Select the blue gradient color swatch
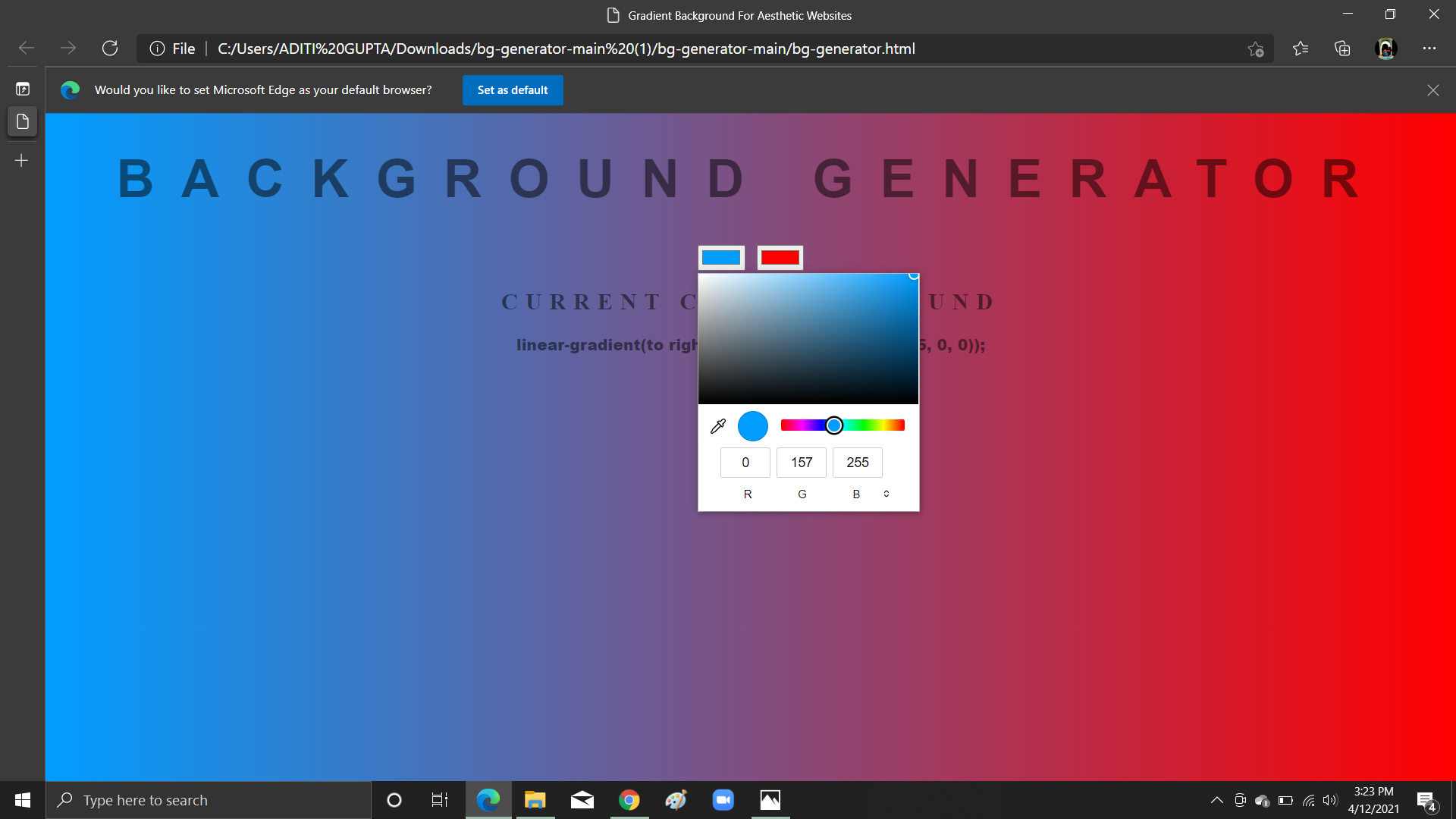Viewport: 1456px width, 819px height. pyautogui.click(x=721, y=257)
